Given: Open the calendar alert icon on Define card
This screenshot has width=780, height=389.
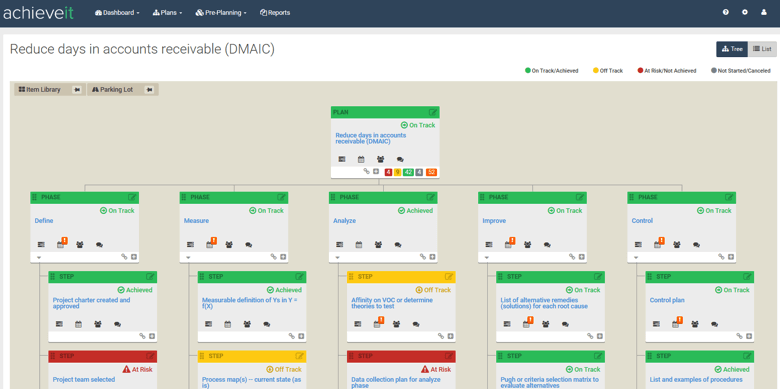Looking at the screenshot, I should click(62, 243).
